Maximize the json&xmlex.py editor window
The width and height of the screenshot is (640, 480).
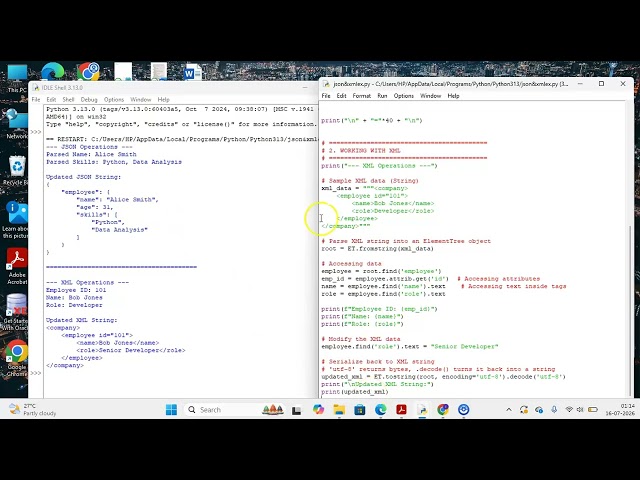coord(601,84)
